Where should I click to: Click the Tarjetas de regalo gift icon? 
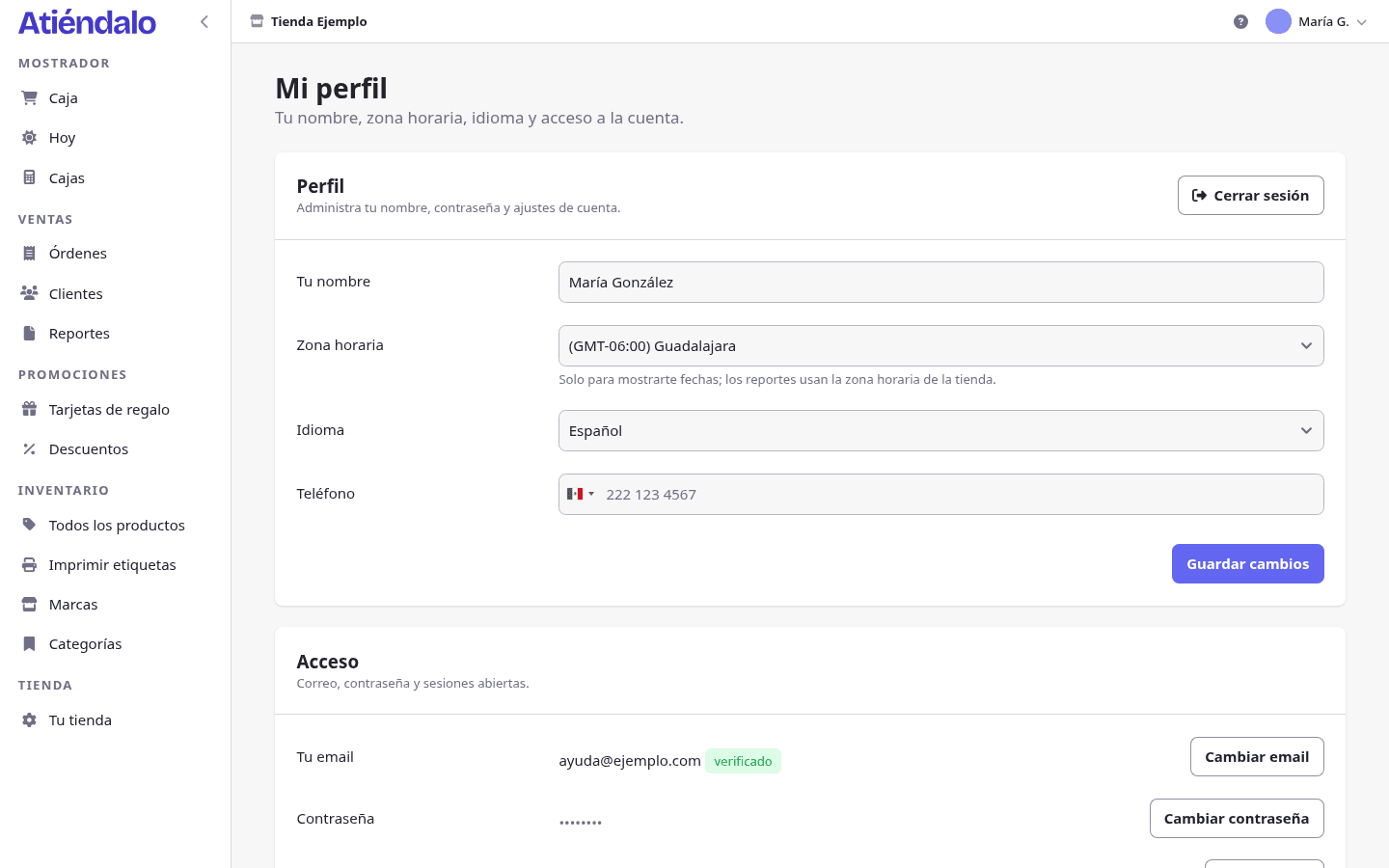coord(30,410)
